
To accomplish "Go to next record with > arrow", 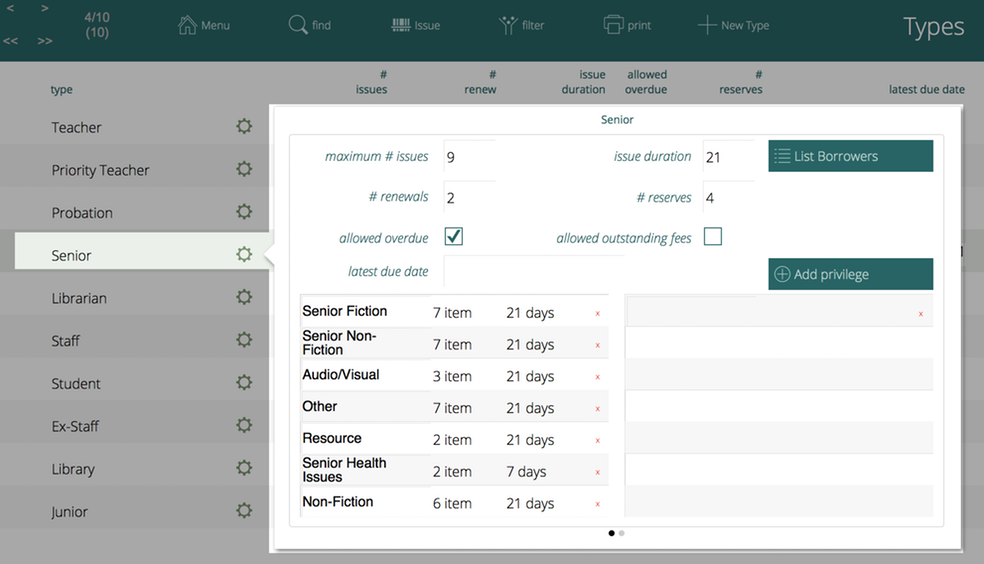I will (45, 8).
